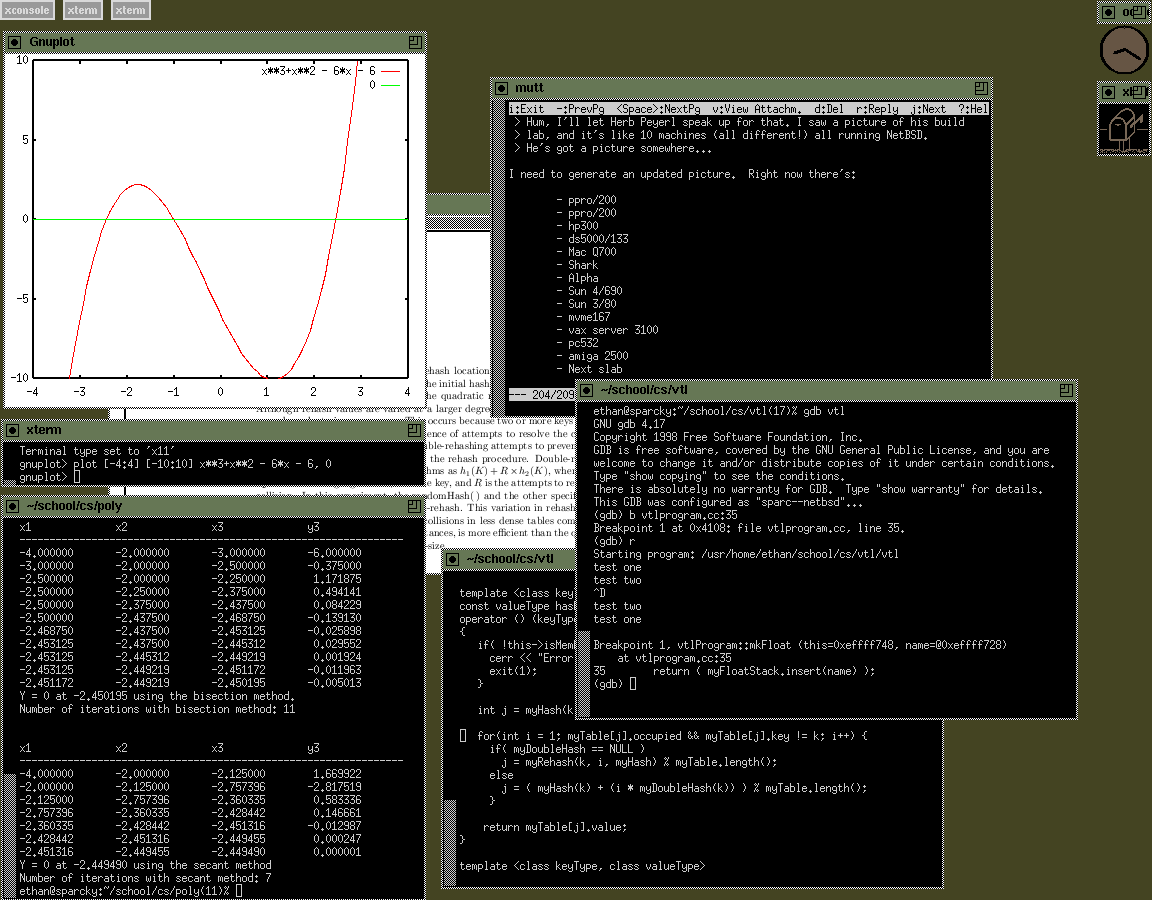The width and height of the screenshot is (1152, 900).
Task: Click the cursor at the empty gnuplot> prompt
Action: click(x=76, y=477)
